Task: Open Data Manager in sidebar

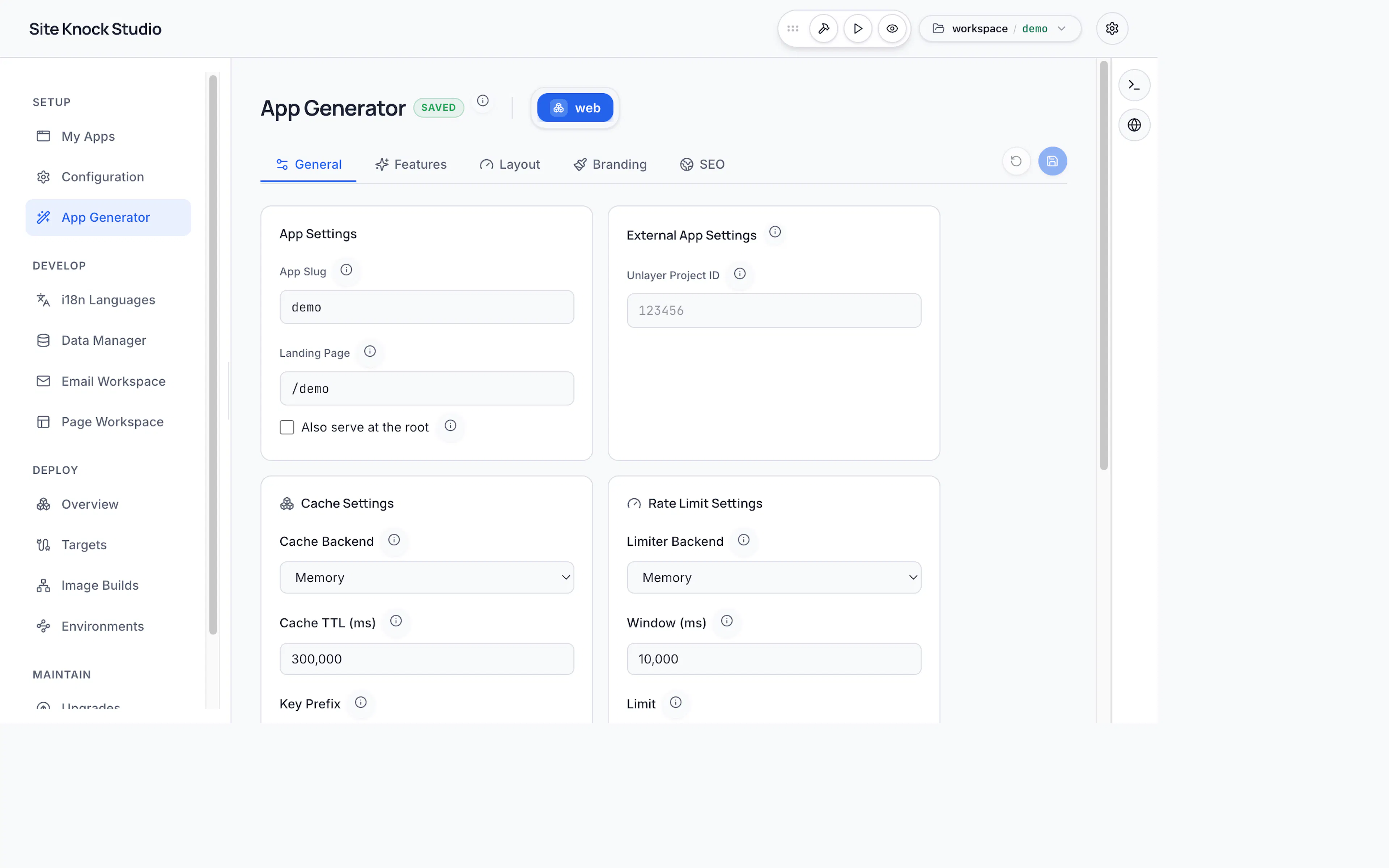Action: pos(108,340)
